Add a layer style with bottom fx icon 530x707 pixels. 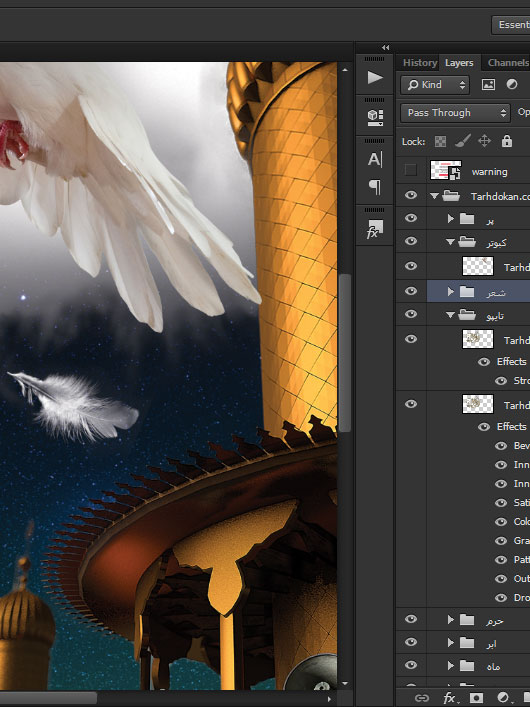point(449,698)
